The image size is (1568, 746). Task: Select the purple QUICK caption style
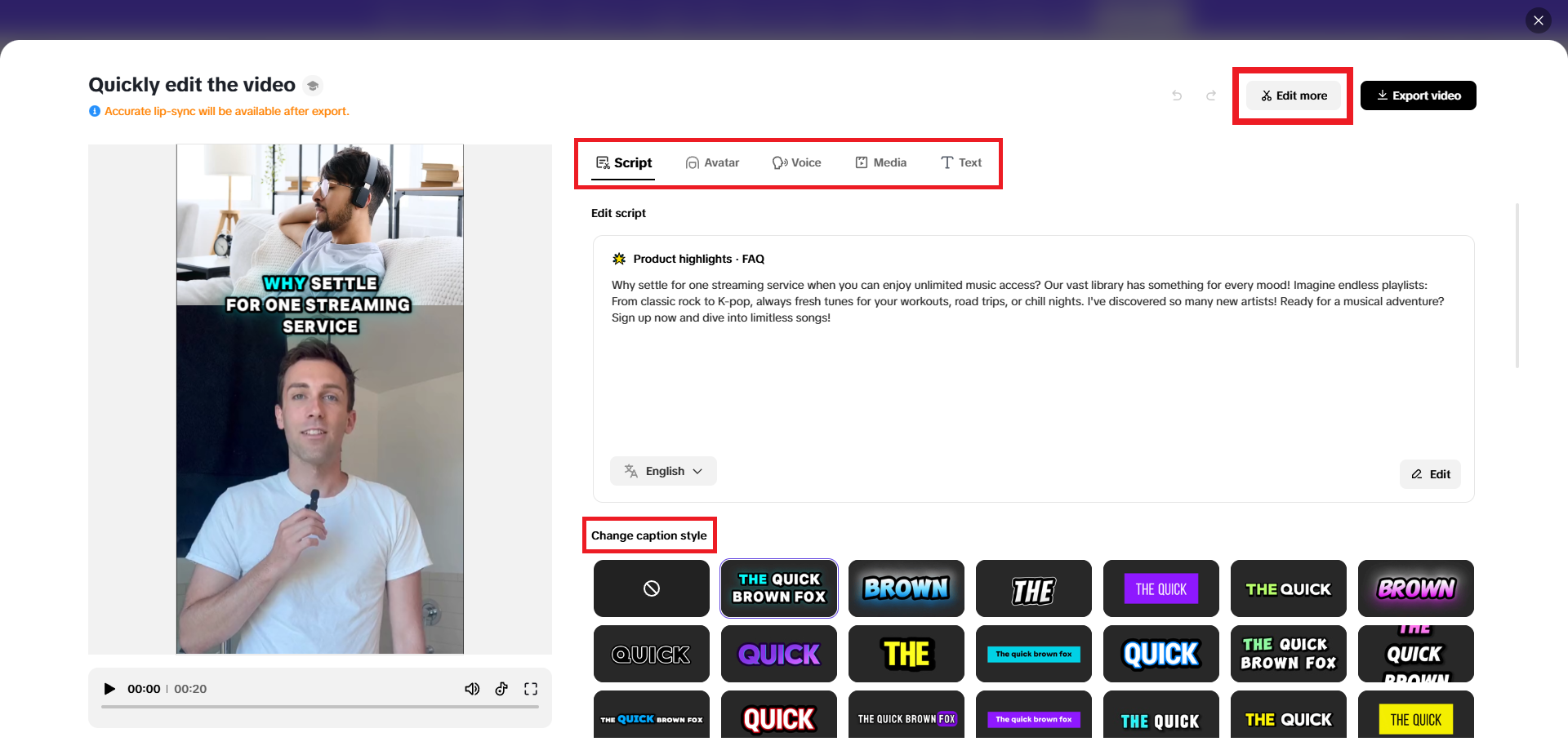(x=778, y=654)
